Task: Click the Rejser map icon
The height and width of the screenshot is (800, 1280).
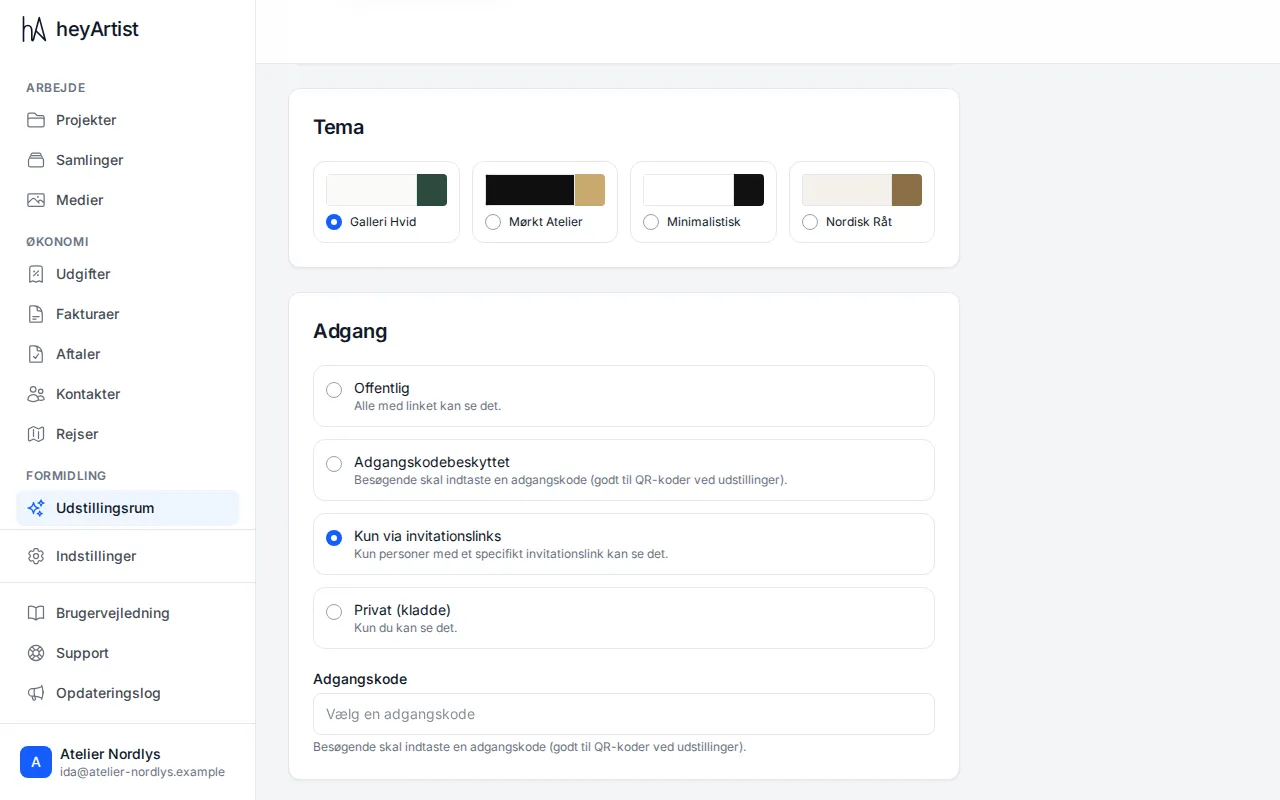Action: (x=36, y=434)
